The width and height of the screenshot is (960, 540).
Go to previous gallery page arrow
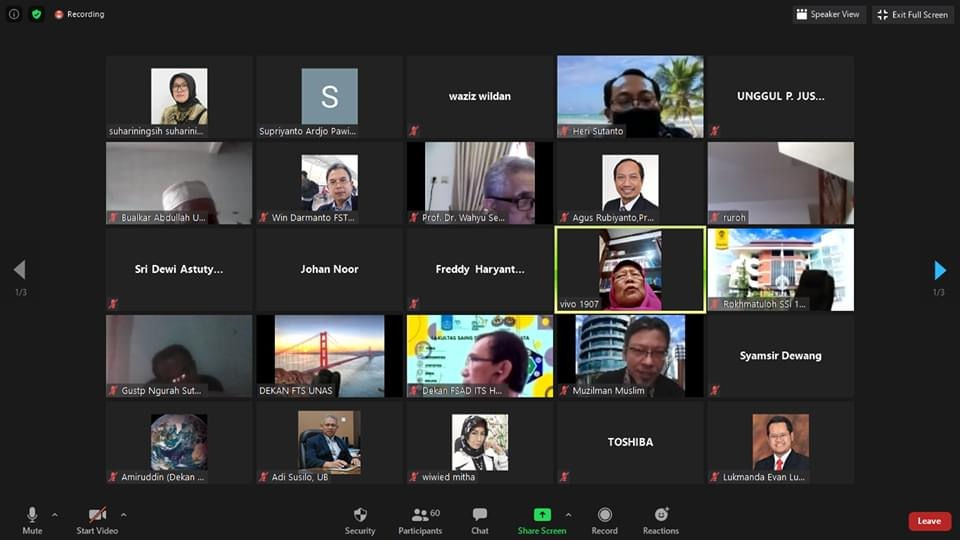tap(20, 269)
